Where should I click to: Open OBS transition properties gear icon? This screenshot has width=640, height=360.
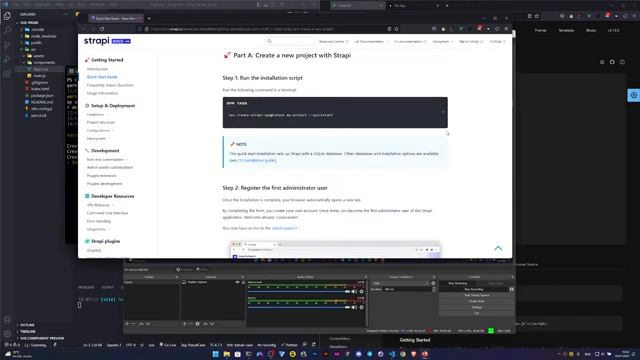433,283
